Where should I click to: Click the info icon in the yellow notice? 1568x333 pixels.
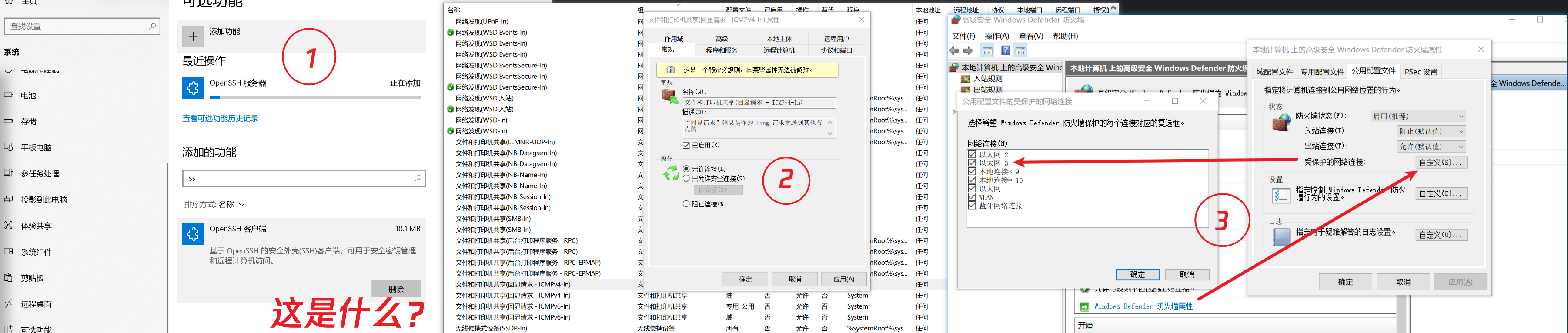click(670, 70)
